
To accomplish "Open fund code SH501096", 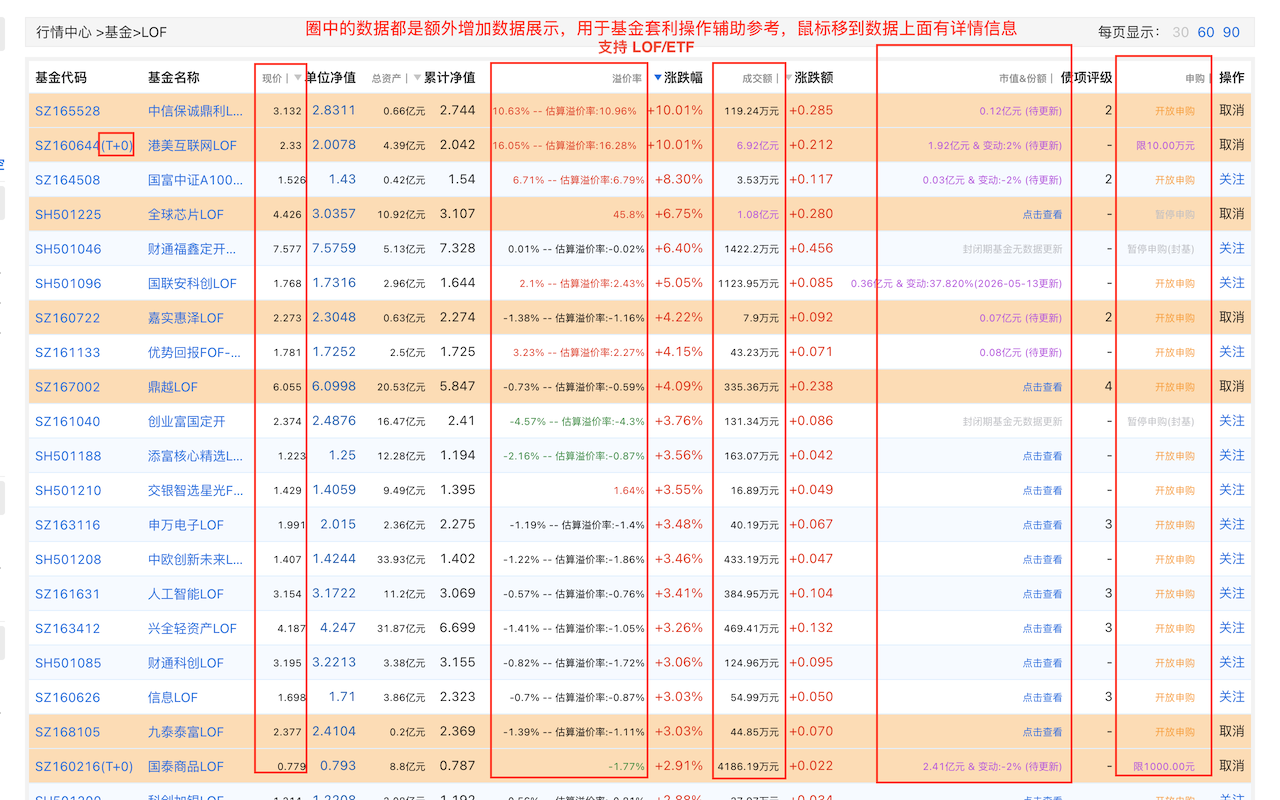I will point(68,283).
